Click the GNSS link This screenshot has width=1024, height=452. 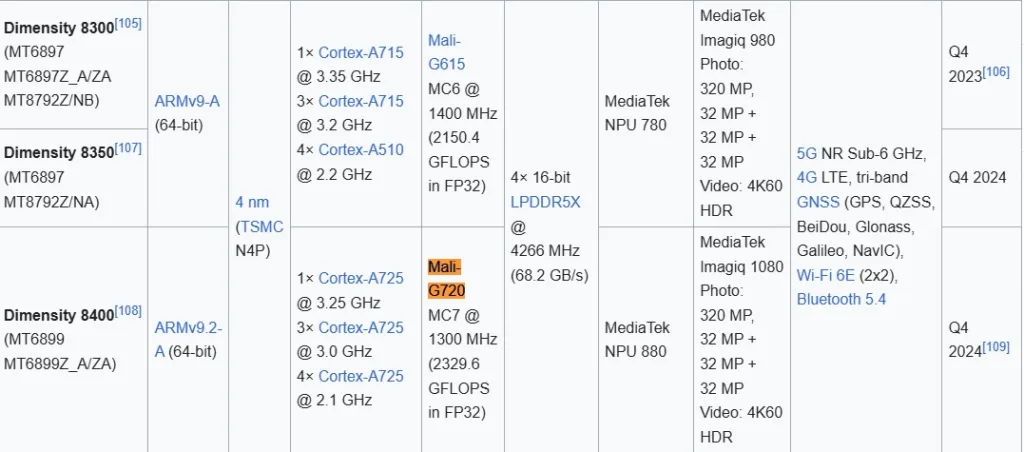click(818, 202)
